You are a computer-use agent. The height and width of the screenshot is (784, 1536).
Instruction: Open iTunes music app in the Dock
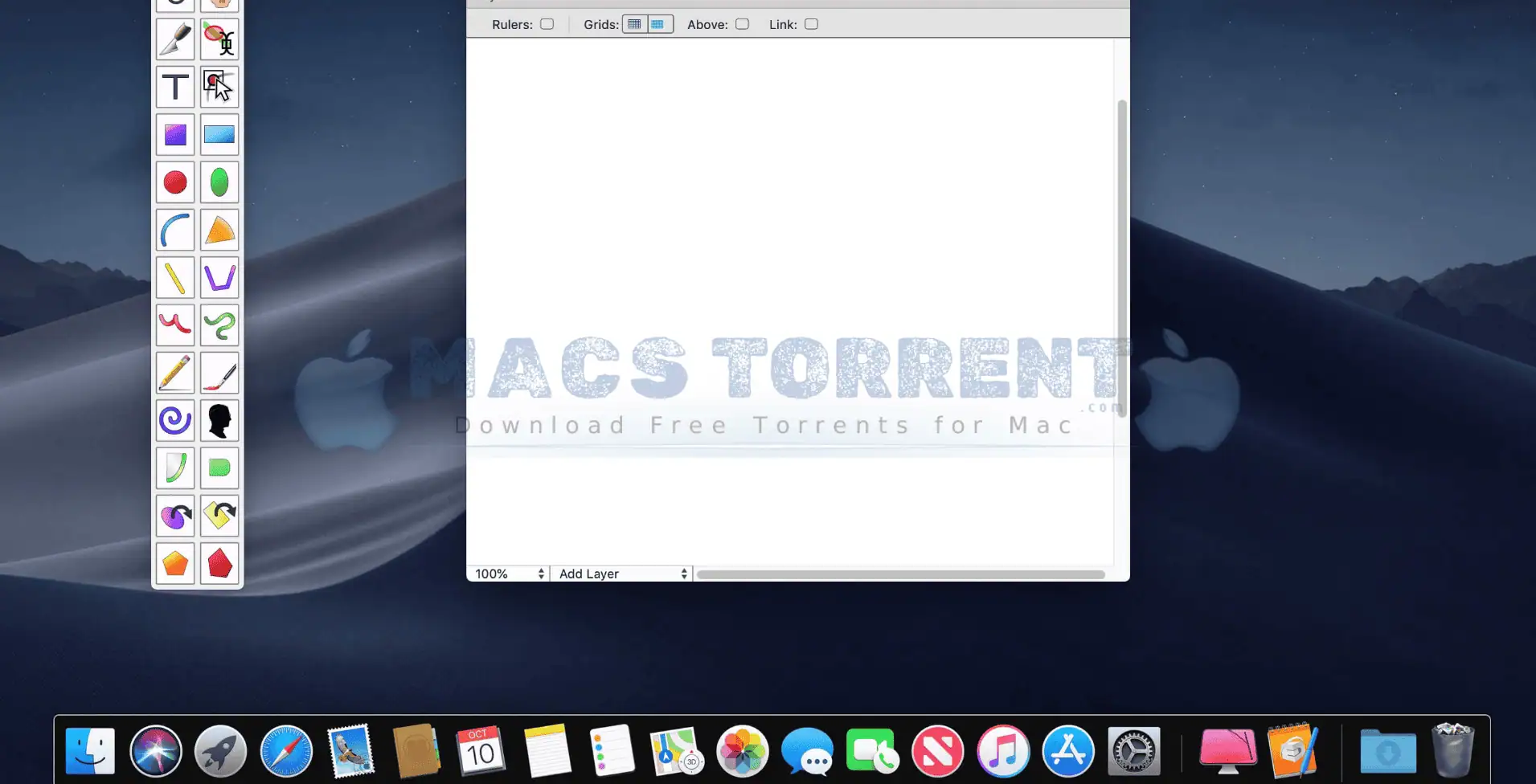[1003, 752]
